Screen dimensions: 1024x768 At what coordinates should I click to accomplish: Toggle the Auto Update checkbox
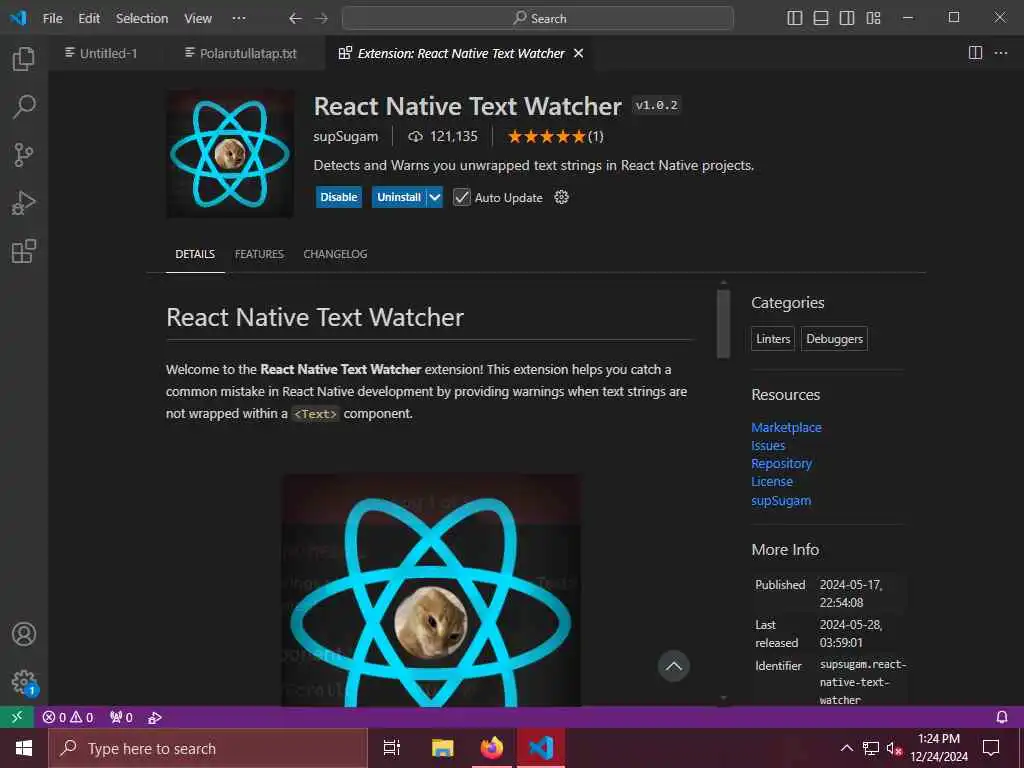tap(462, 197)
